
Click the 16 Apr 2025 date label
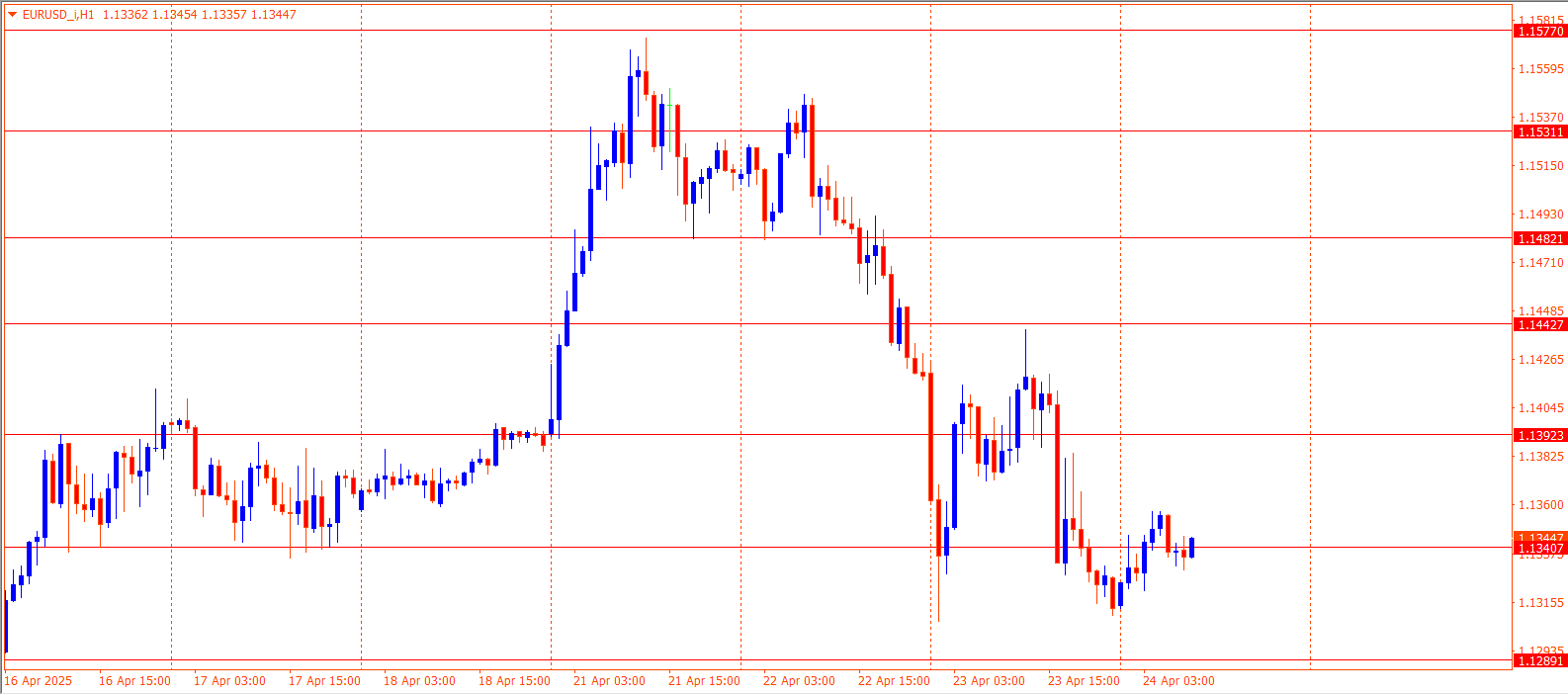pyautogui.click(x=39, y=680)
